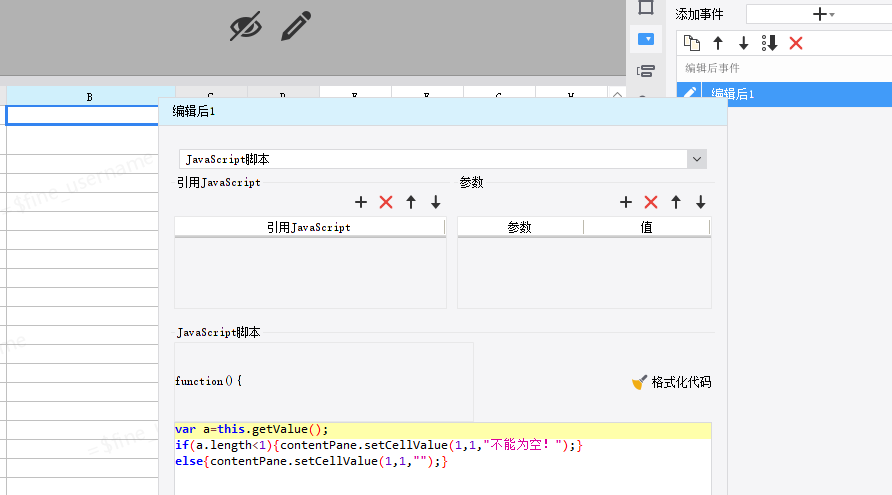
Task: Delete event with the red X in event toolbar
Action: coord(796,43)
